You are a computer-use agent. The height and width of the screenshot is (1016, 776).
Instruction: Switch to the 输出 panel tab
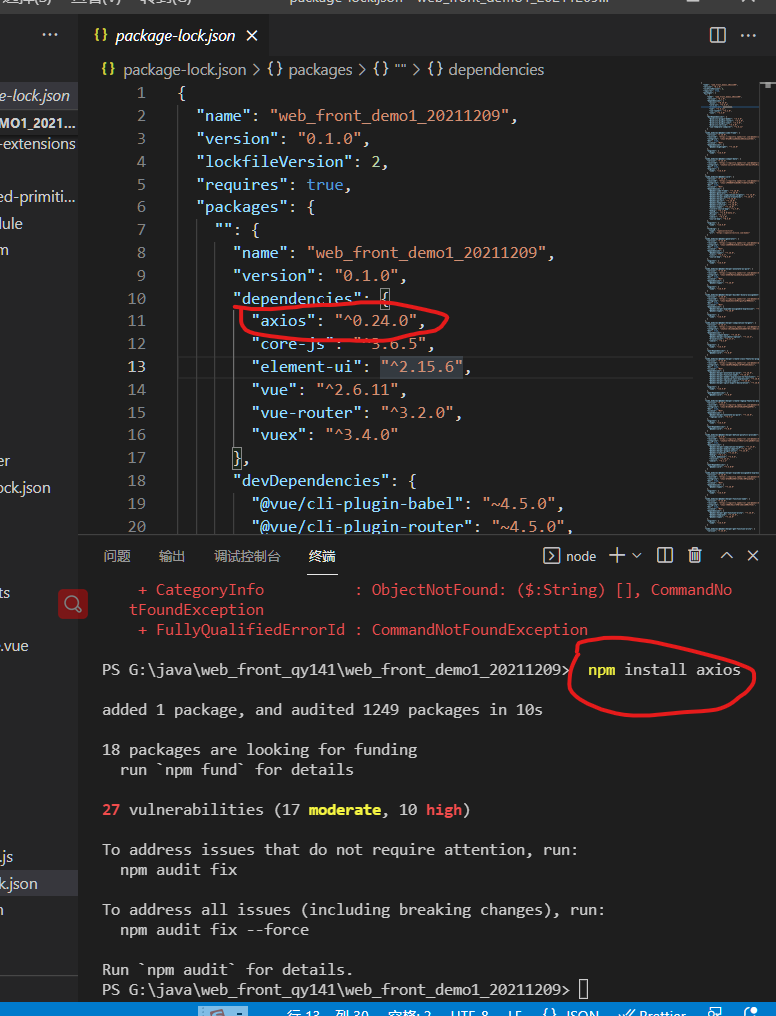click(x=172, y=556)
